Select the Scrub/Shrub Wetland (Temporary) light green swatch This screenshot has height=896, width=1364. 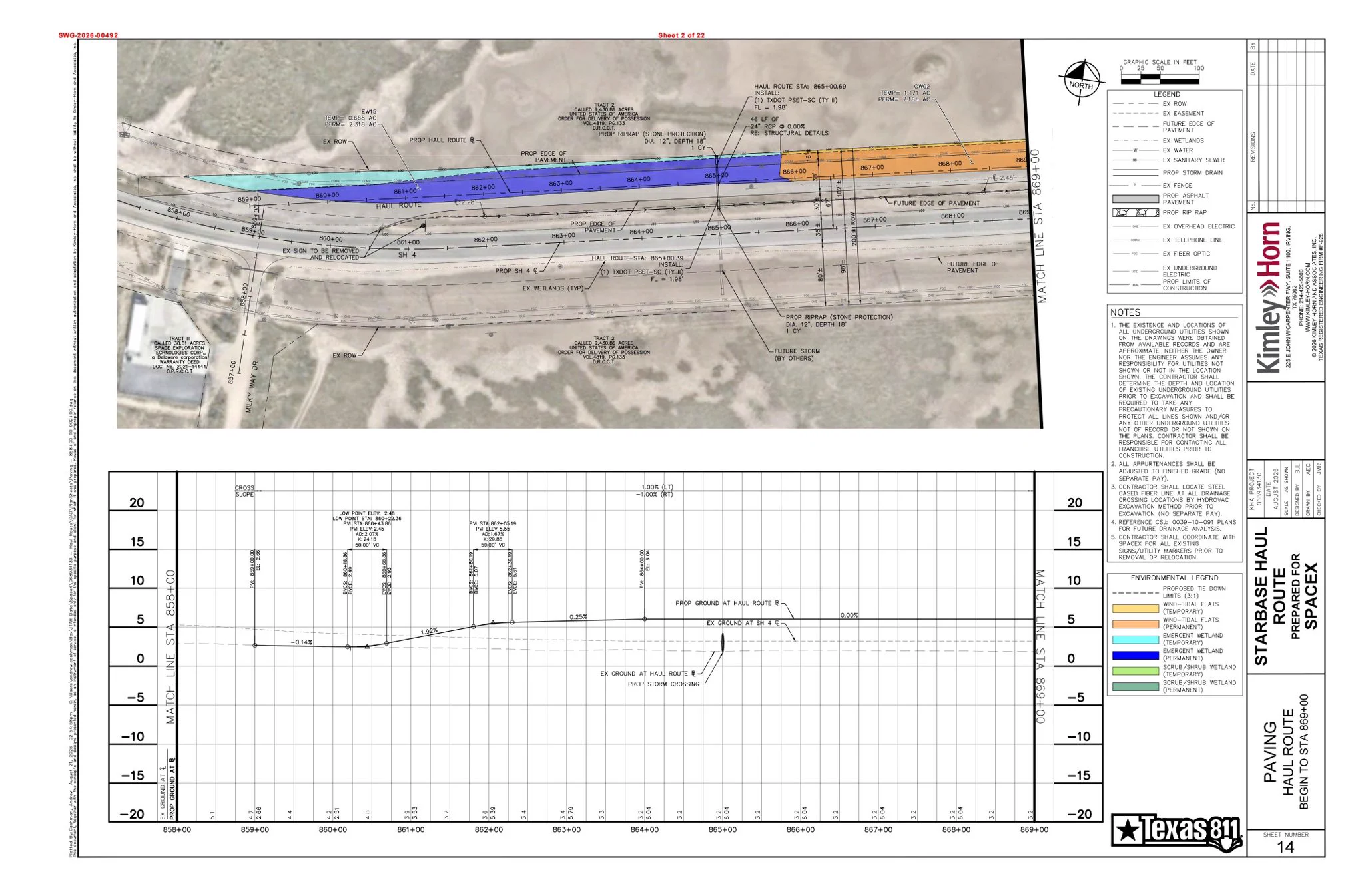(x=1135, y=671)
